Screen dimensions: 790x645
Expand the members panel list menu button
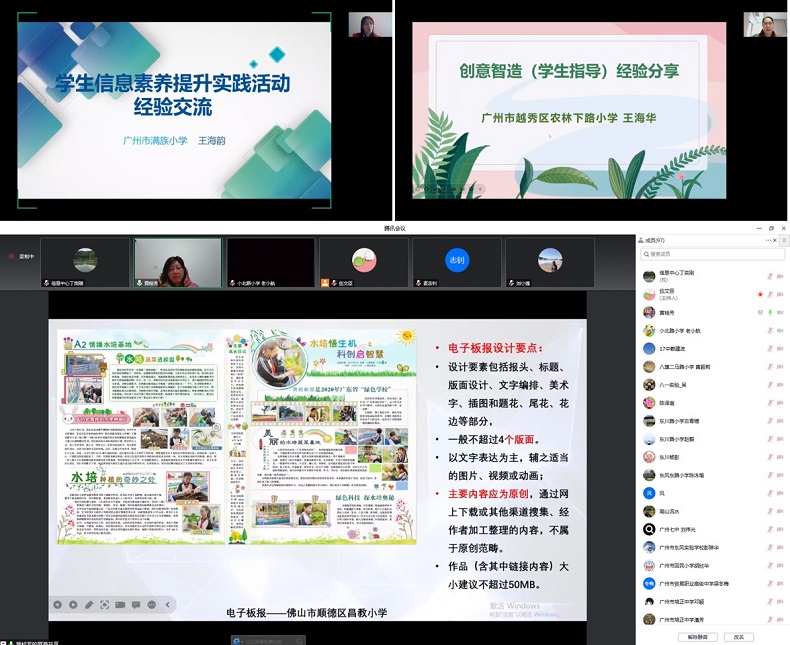(x=784, y=240)
